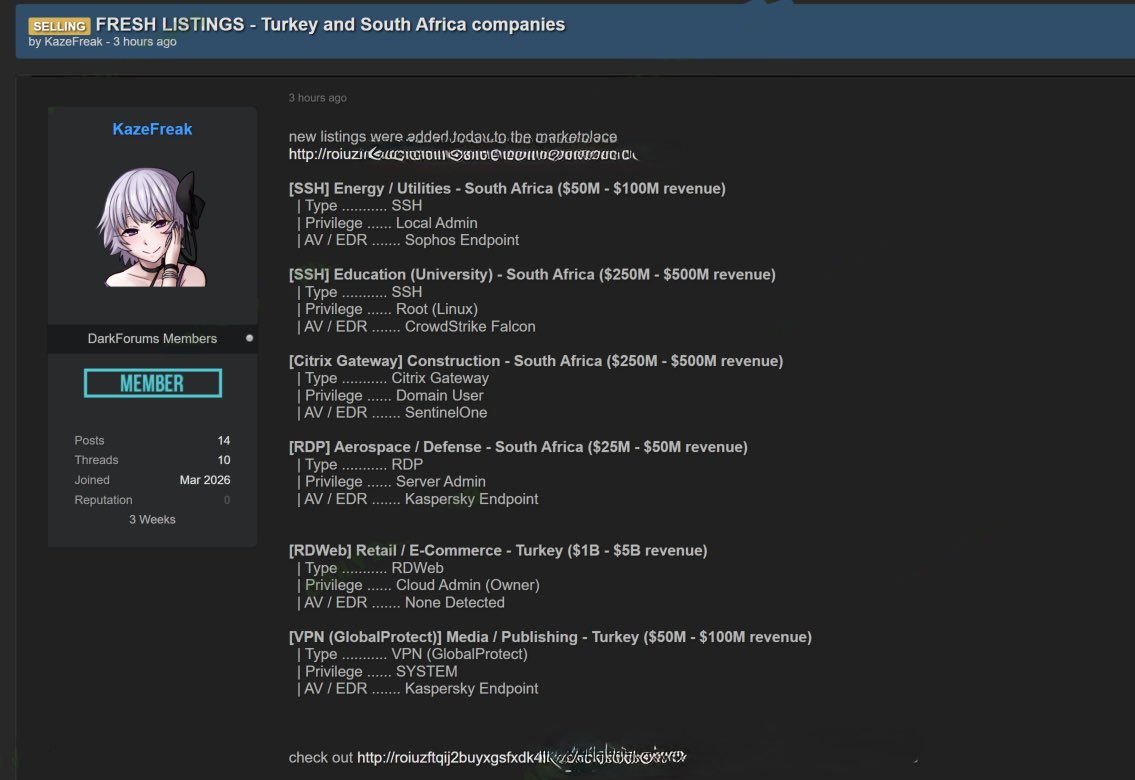Viewport: 1135px width, 780px height.
Task: Click the 'Privilege ...... SYSTEM' line
Action: [x=377, y=671]
